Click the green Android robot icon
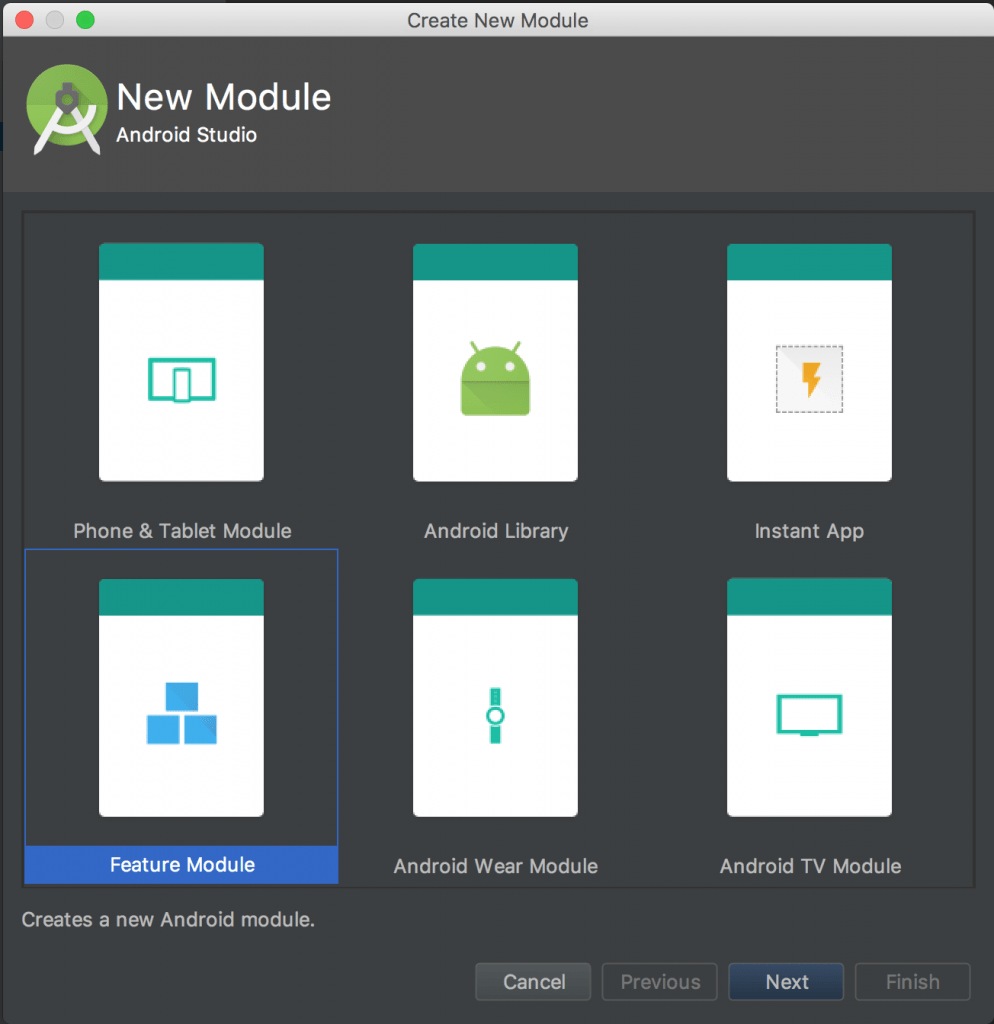Image resolution: width=994 pixels, height=1024 pixels. (x=495, y=380)
